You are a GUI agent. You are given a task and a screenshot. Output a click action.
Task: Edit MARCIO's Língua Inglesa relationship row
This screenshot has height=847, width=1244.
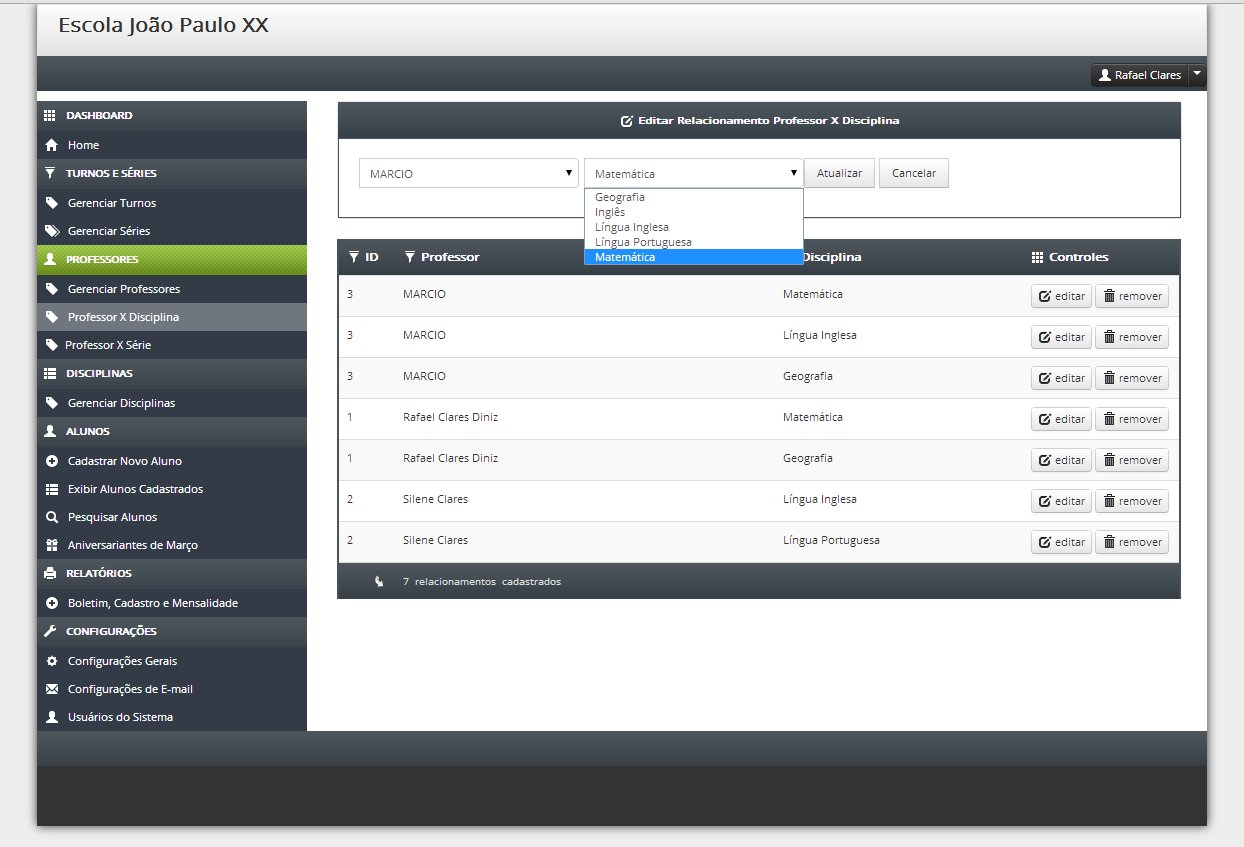(x=1061, y=337)
